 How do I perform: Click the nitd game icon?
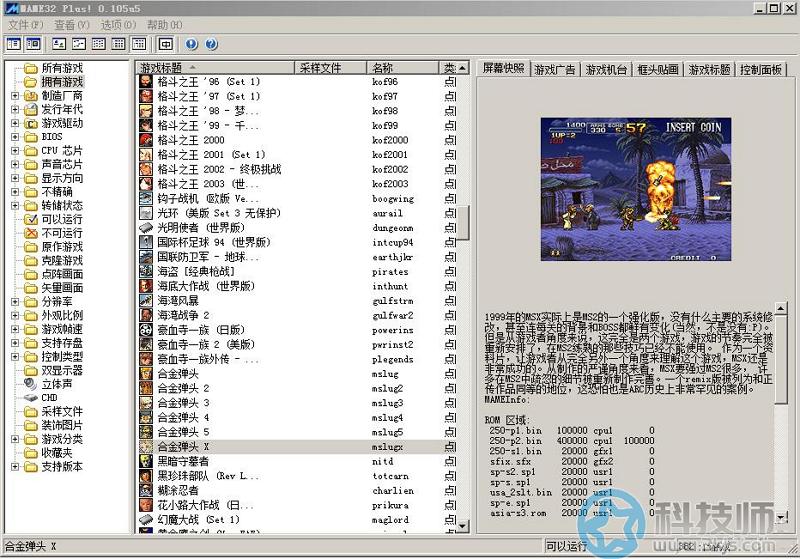pos(146,462)
